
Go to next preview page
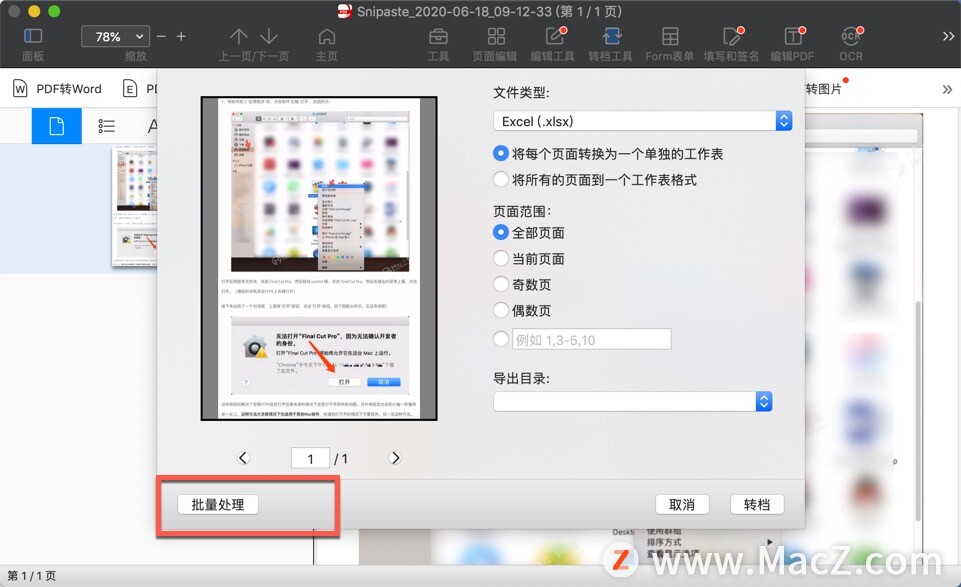coord(395,458)
